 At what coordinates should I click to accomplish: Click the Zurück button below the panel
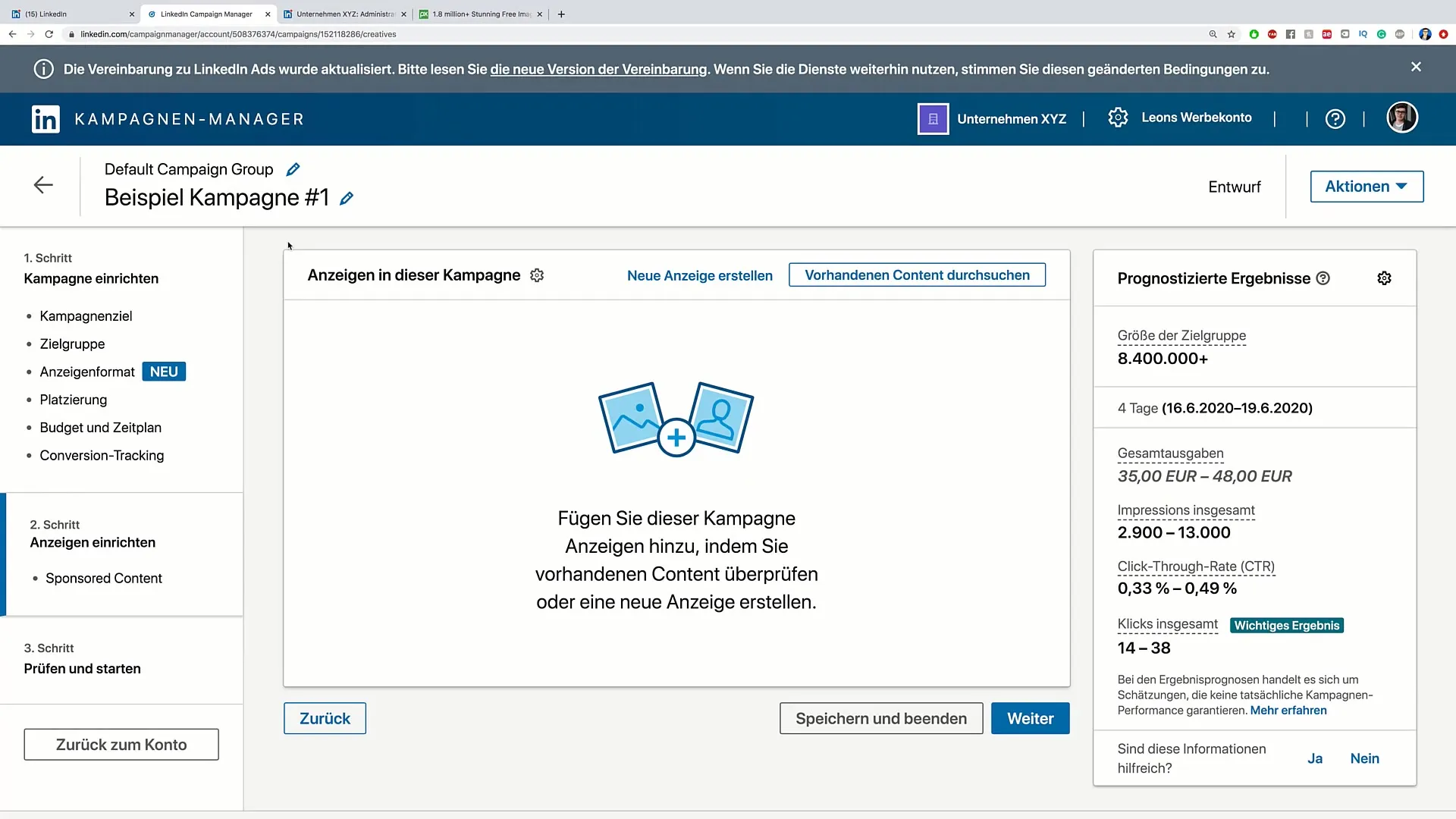click(325, 718)
